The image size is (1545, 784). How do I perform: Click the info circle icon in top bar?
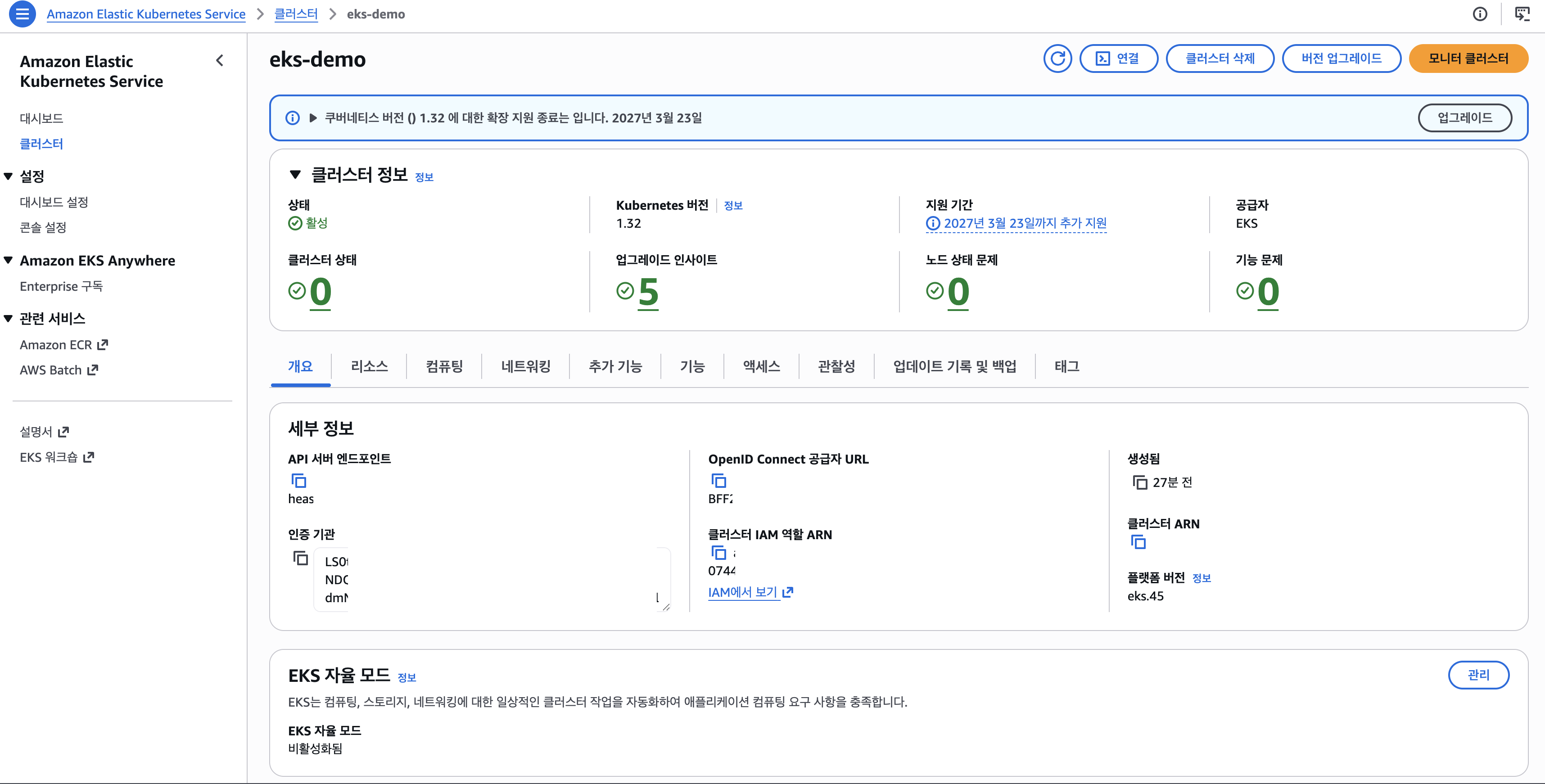point(1480,14)
